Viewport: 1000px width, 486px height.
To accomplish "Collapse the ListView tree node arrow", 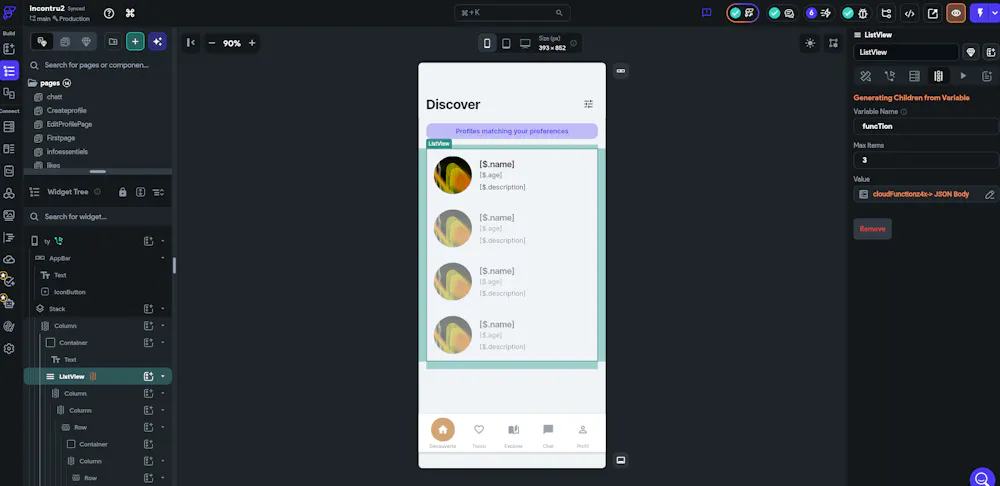I will coord(163,376).
